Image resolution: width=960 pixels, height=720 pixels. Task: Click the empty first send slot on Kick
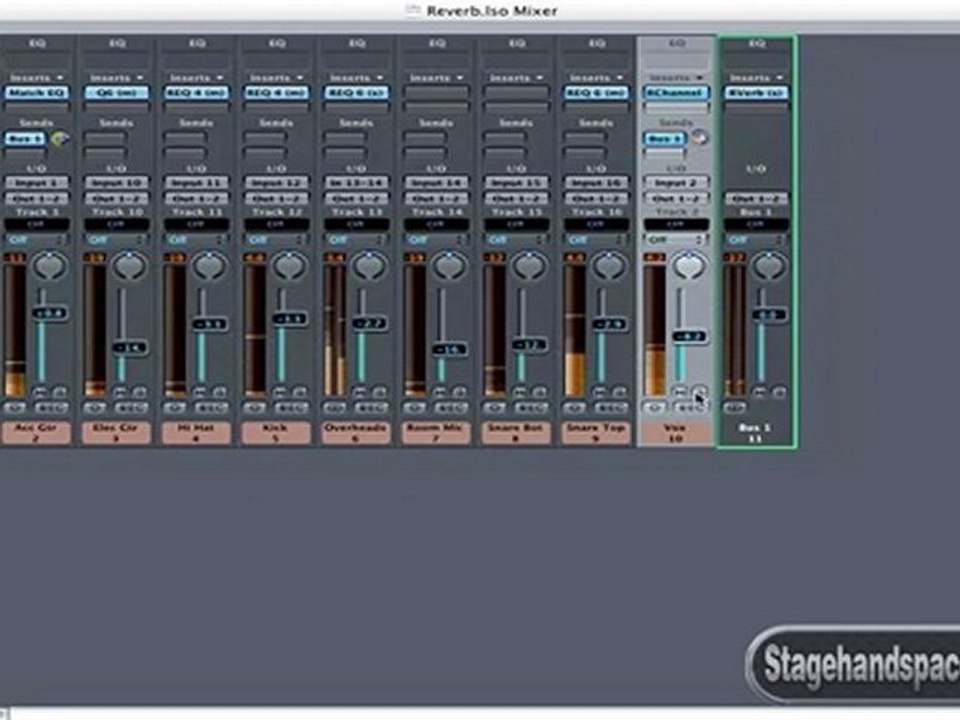pyautogui.click(x=265, y=139)
